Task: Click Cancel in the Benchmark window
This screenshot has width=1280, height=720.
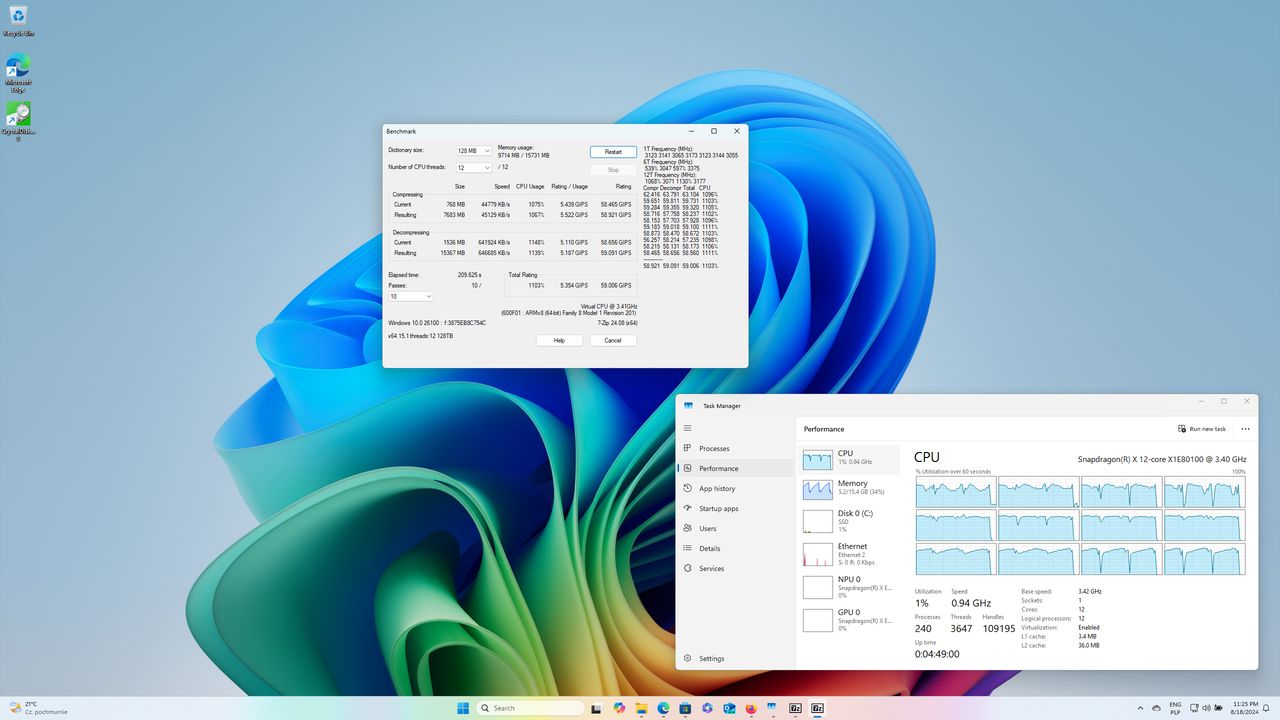Action: coord(613,340)
